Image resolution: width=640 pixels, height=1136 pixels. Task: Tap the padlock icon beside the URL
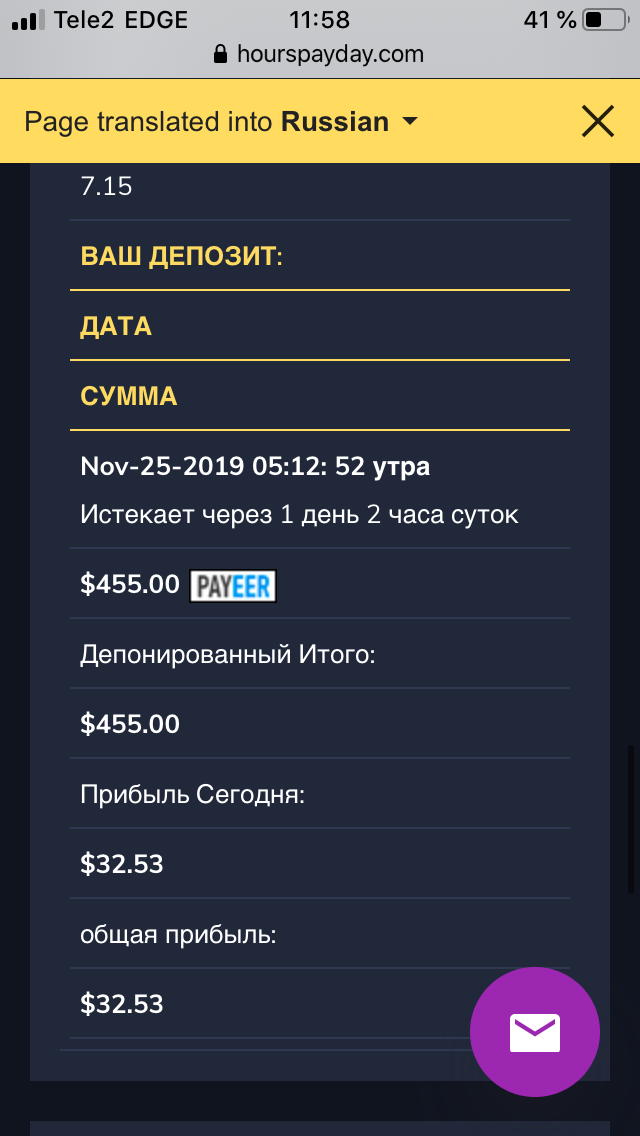point(221,54)
